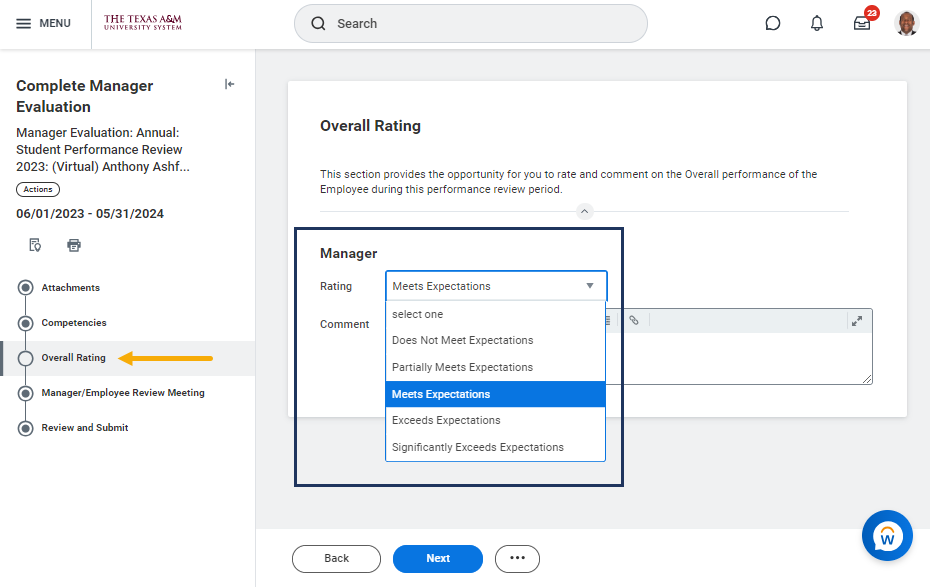Image resolution: width=930 pixels, height=587 pixels.
Task: Go to the Competencies step
Action: (74, 323)
